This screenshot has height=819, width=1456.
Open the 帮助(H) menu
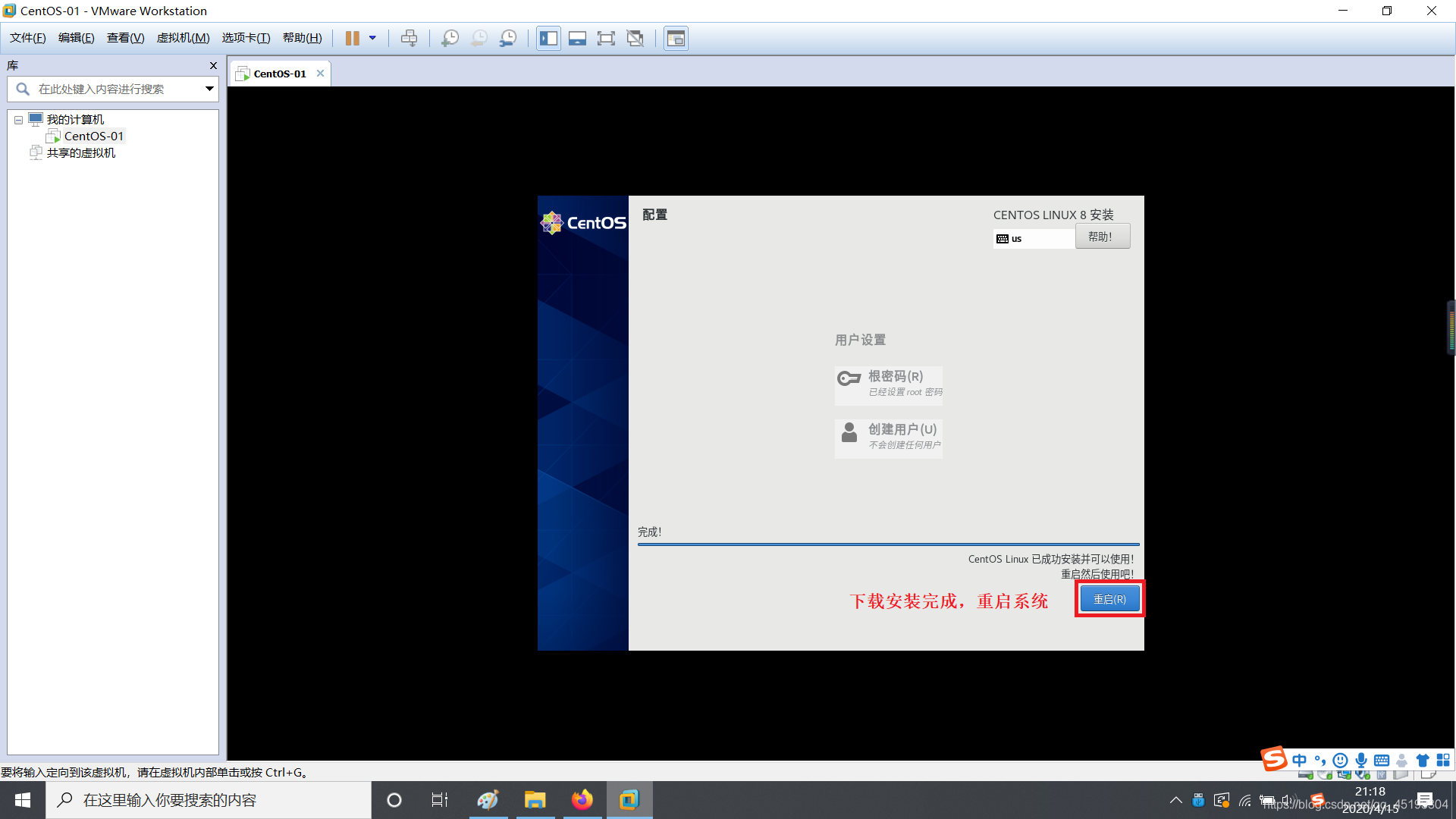tap(302, 38)
